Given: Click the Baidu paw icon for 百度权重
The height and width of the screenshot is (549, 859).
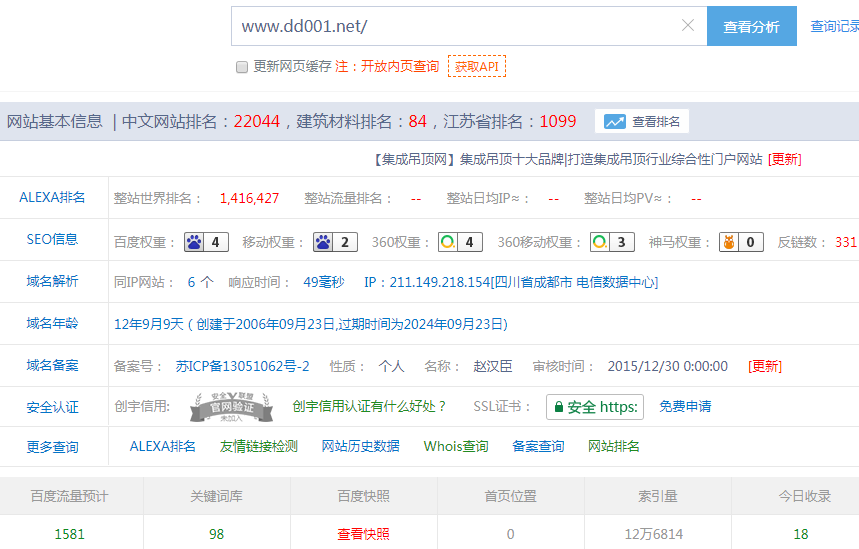Looking at the screenshot, I should [x=194, y=242].
